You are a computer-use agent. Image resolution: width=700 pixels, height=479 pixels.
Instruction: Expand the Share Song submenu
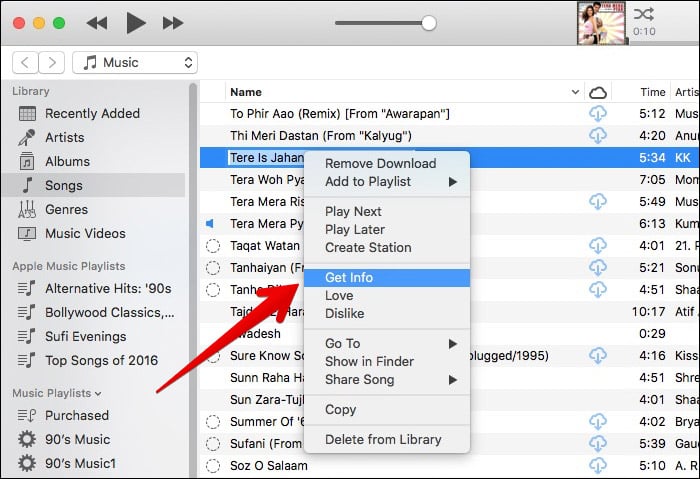click(387, 380)
